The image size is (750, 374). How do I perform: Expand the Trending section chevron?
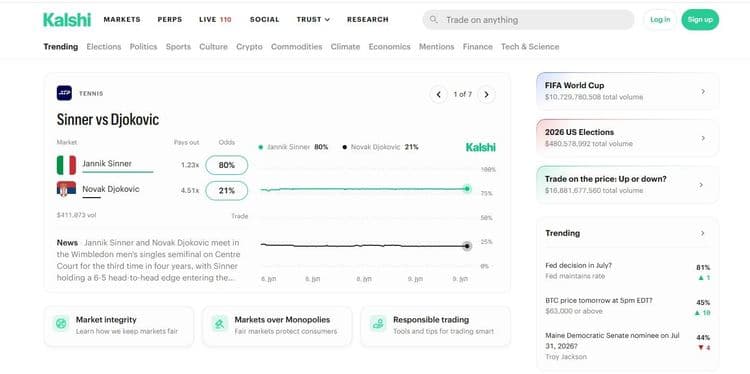tap(703, 233)
